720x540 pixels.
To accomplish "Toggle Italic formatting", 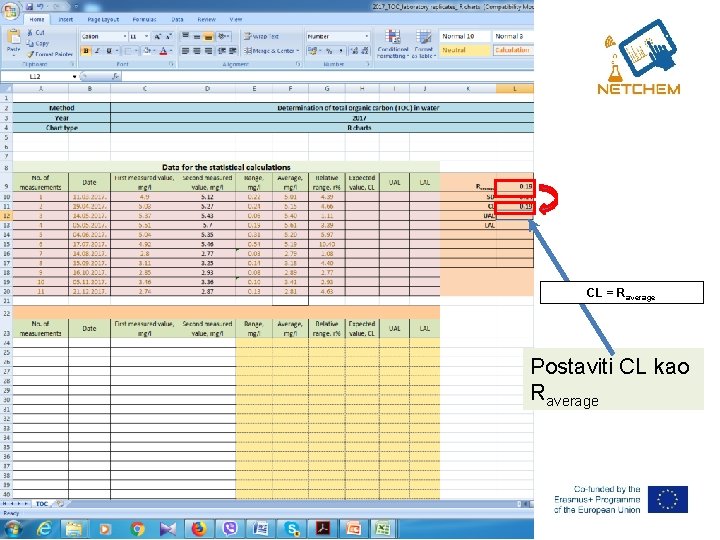I will 97,51.
